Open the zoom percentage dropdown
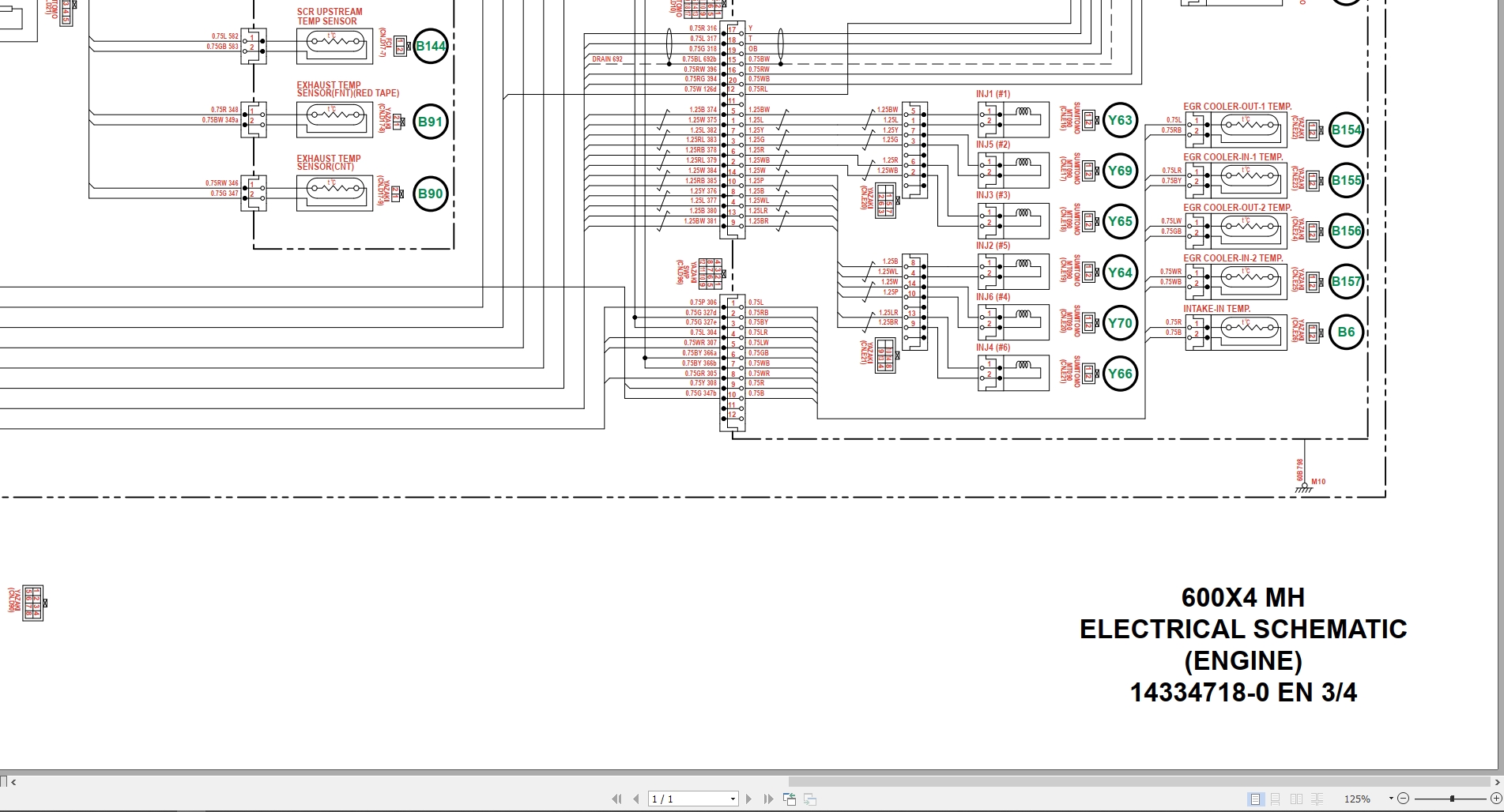The image size is (1504, 812). [x=1392, y=799]
